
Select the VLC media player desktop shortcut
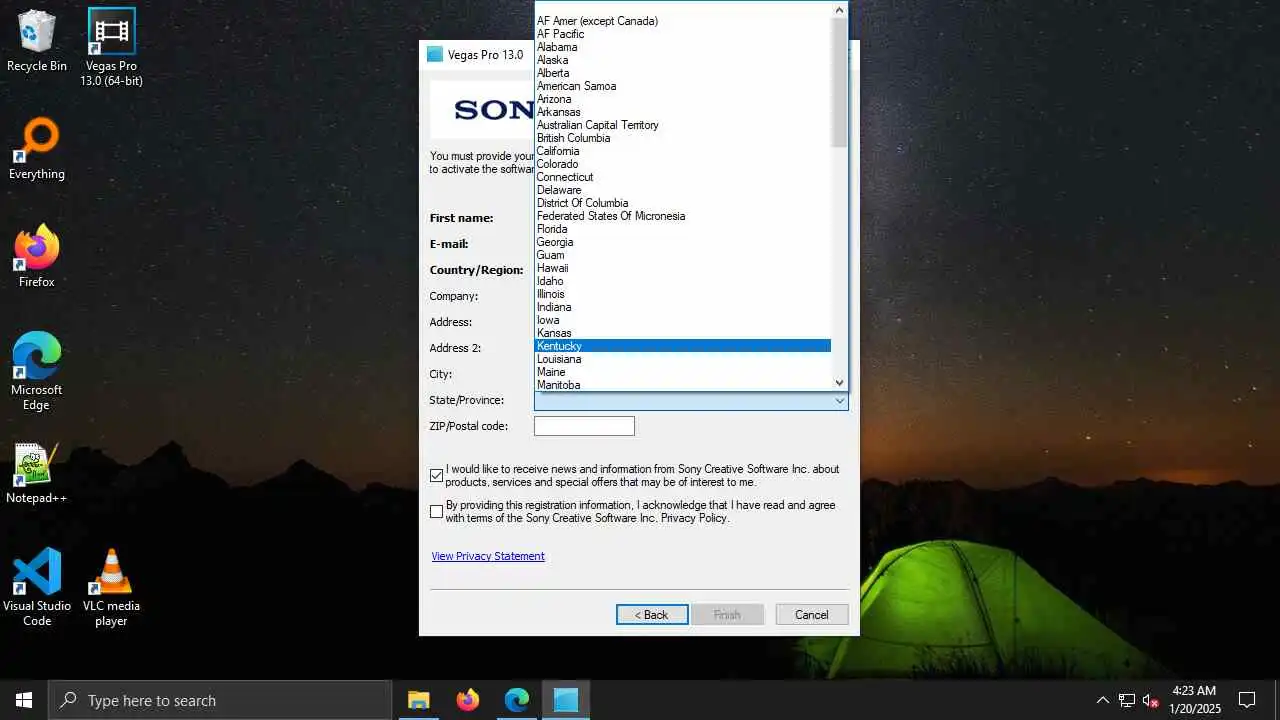pos(111,587)
